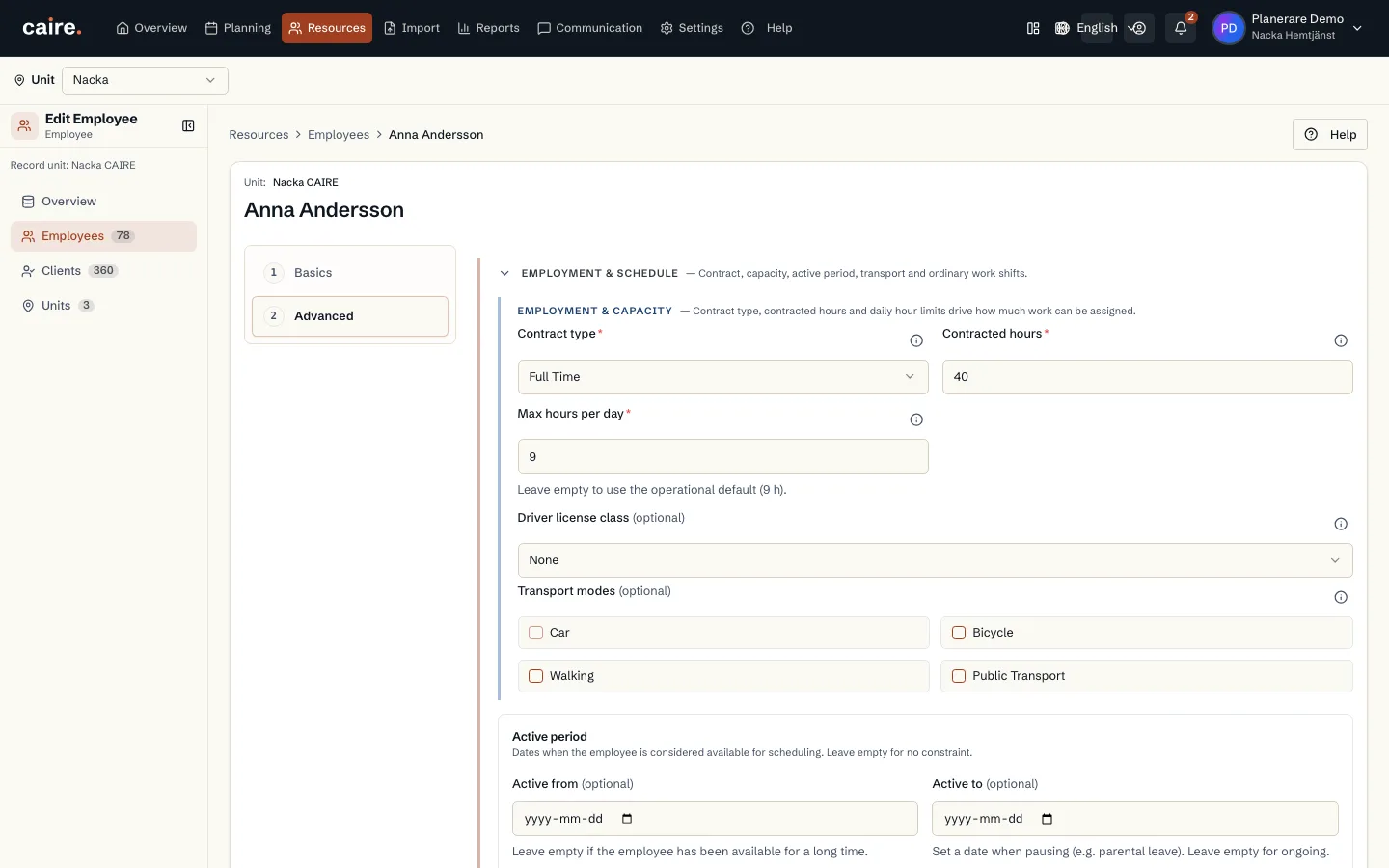Show info tooltip for Driver license class
This screenshot has height=868, width=1389.
[1341, 524]
